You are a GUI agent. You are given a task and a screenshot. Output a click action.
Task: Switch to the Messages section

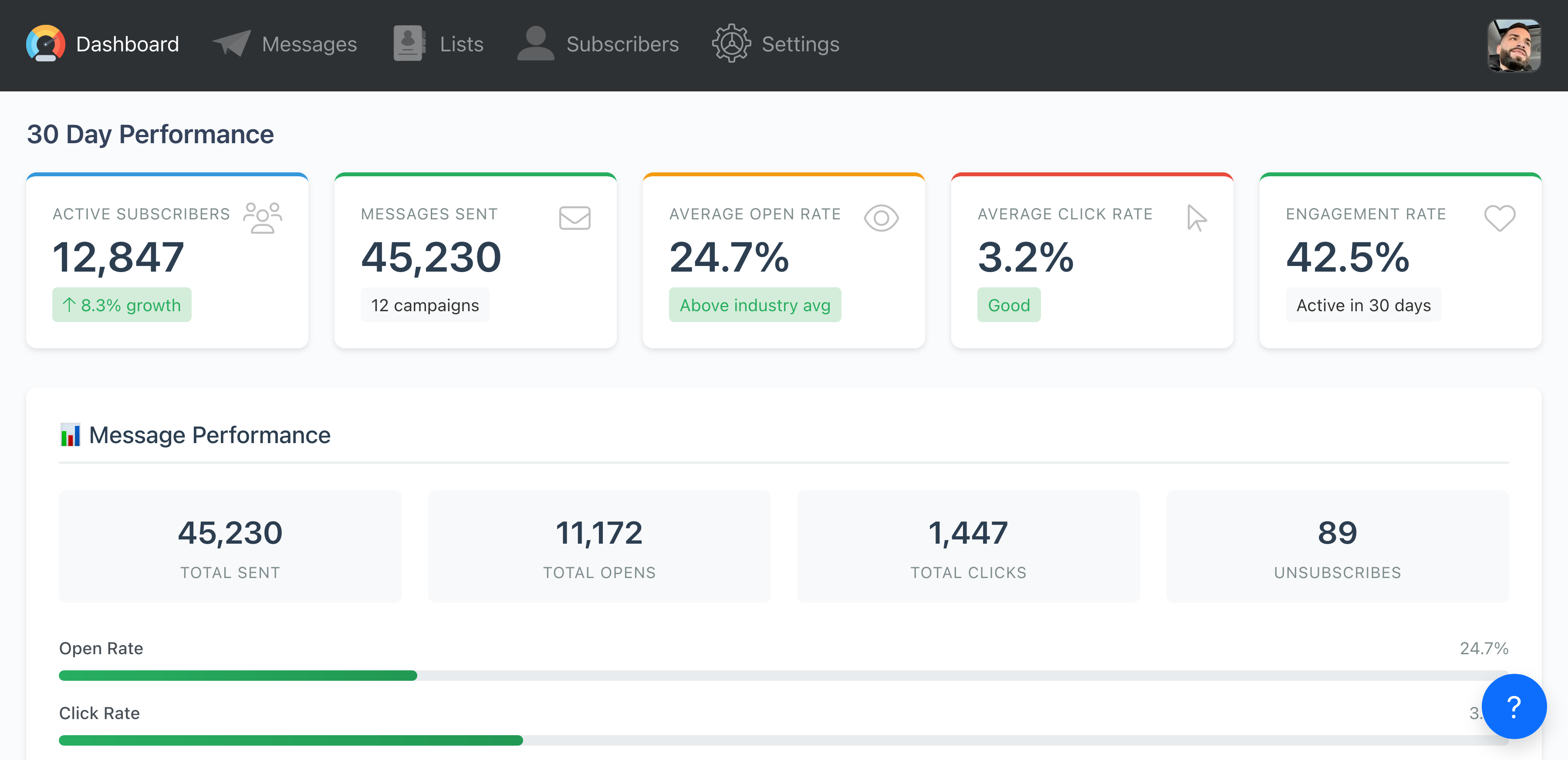point(309,43)
